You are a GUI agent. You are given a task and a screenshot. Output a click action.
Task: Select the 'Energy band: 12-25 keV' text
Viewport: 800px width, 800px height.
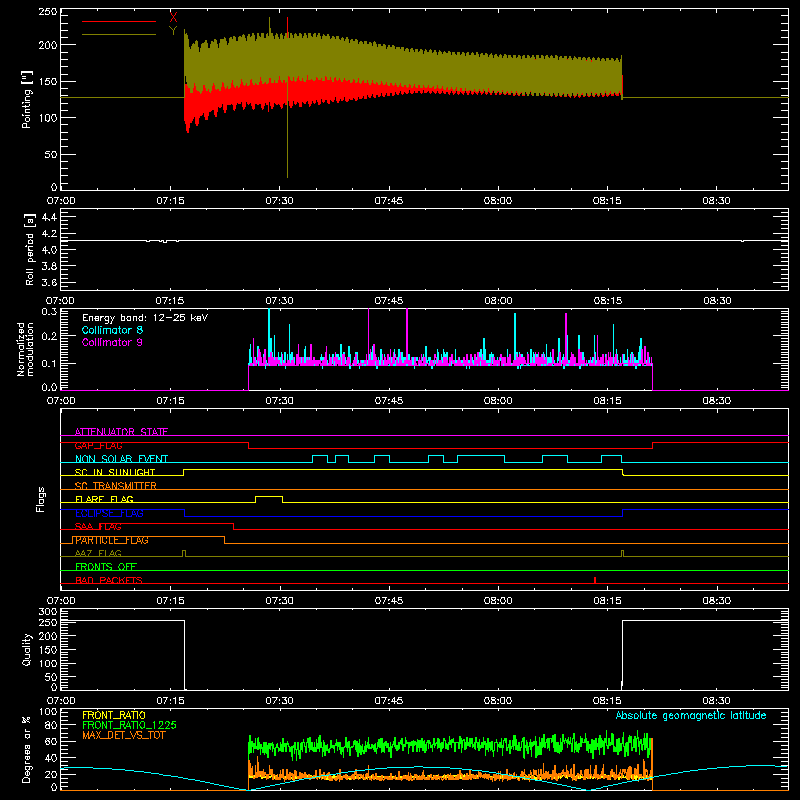pos(145,318)
